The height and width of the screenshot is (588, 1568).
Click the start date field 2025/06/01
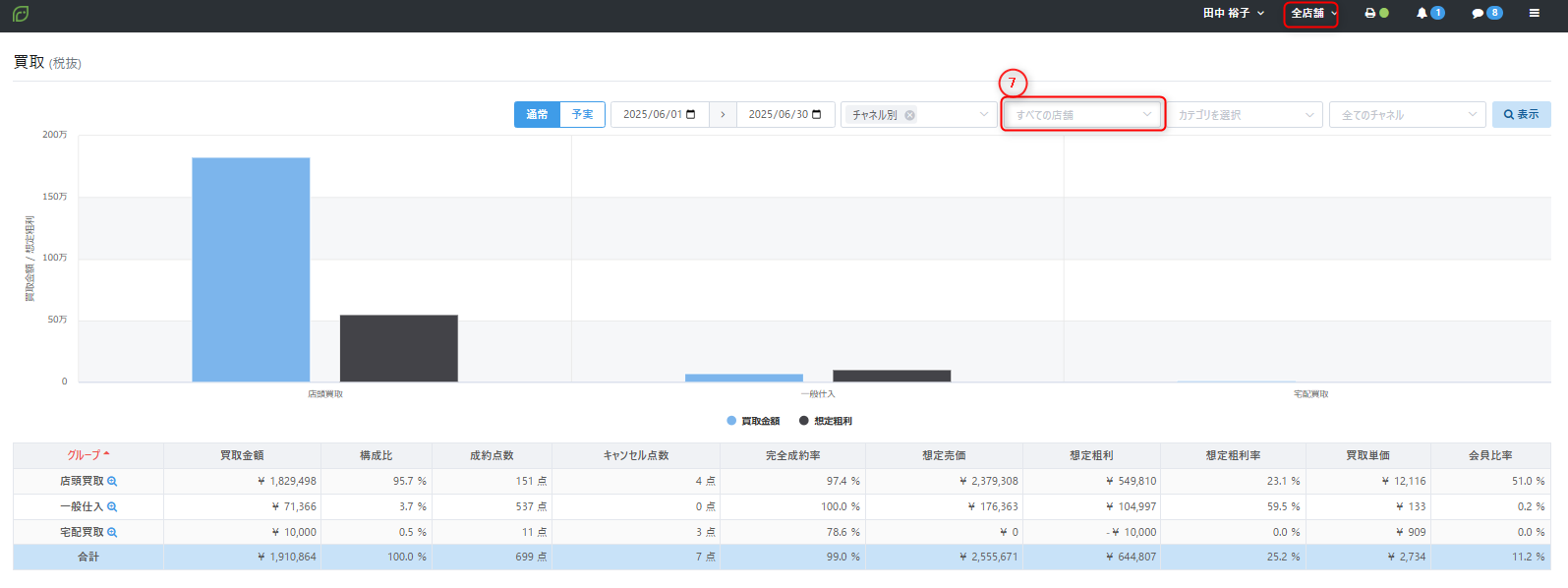(659, 115)
